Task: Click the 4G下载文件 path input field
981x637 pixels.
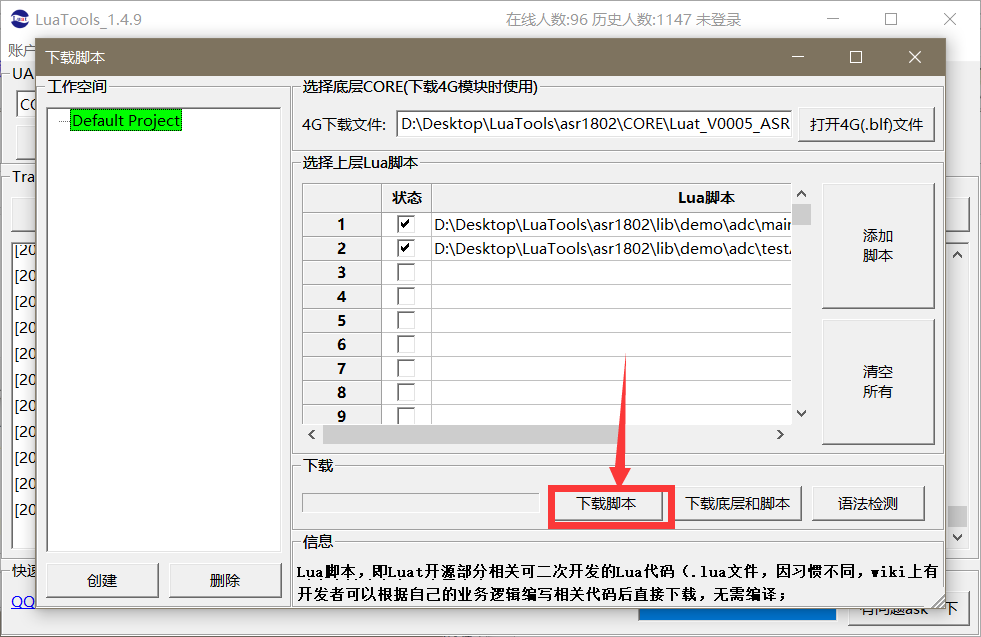Action: click(594, 125)
